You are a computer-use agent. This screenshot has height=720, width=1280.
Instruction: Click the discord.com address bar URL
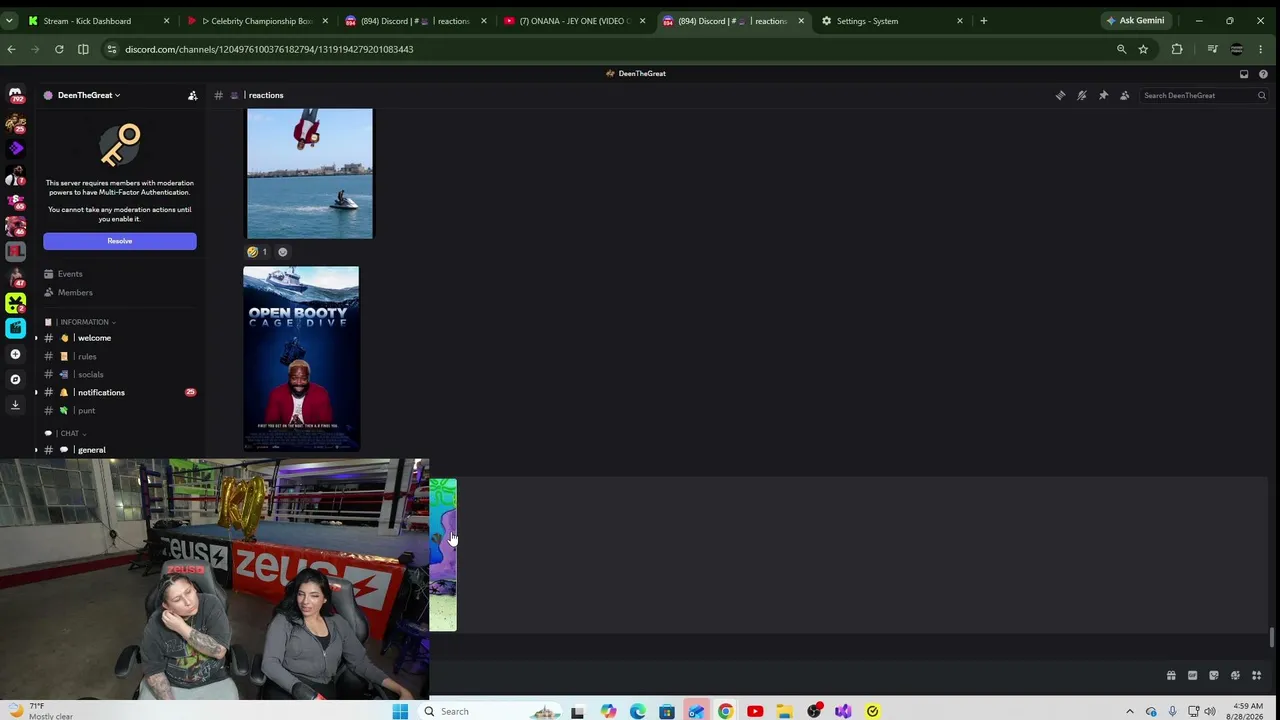tap(269, 49)
